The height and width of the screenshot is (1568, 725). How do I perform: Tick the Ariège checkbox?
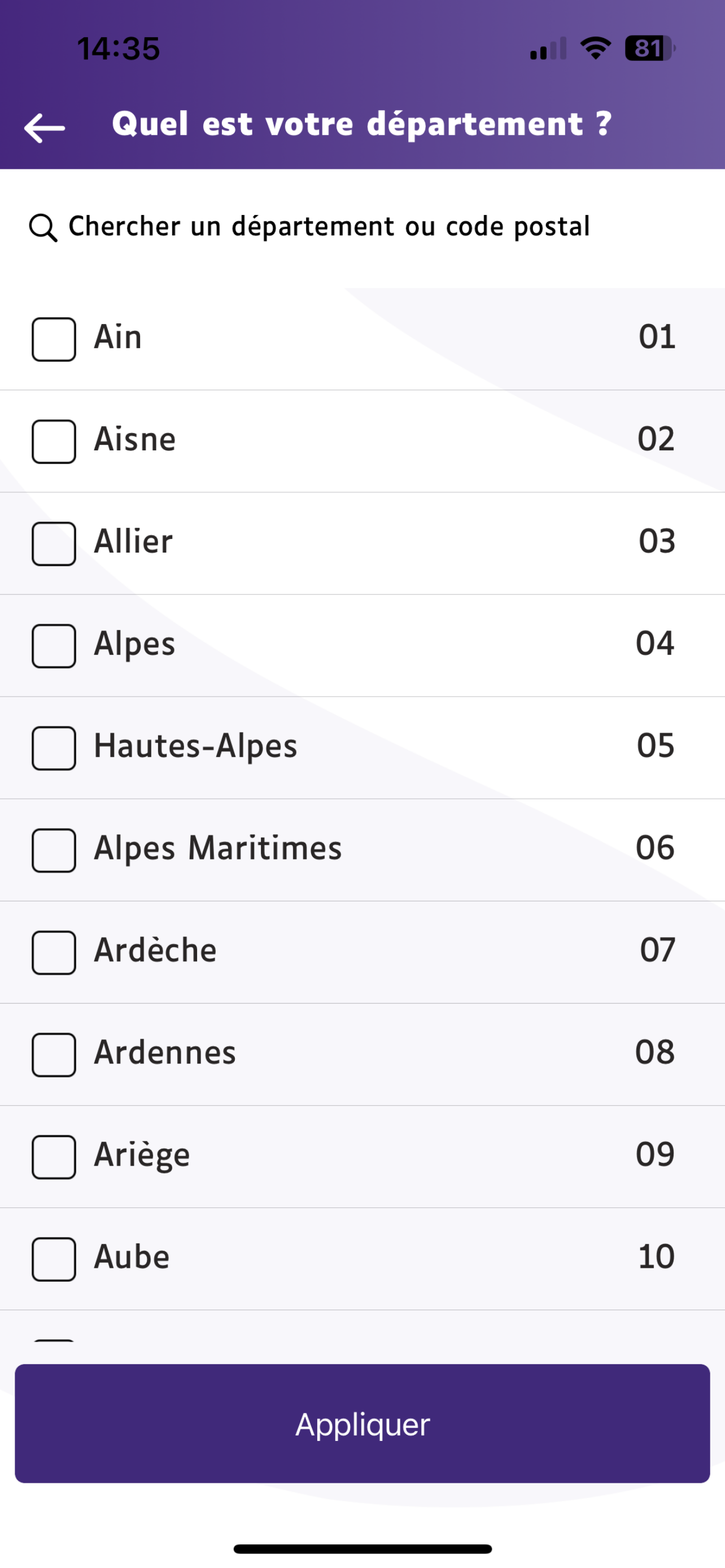(x=54, y=1157)
